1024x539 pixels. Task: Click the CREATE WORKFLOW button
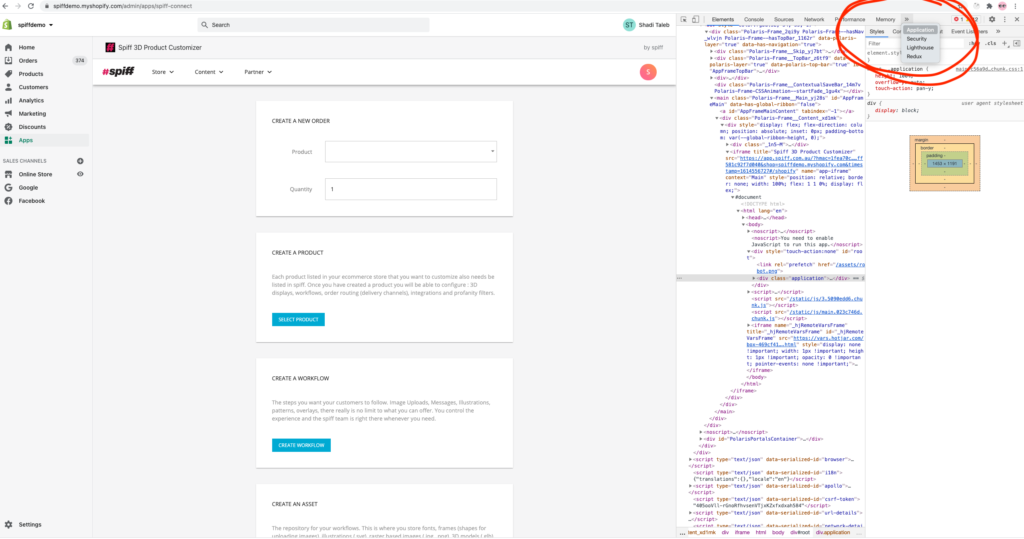(301, 445)
